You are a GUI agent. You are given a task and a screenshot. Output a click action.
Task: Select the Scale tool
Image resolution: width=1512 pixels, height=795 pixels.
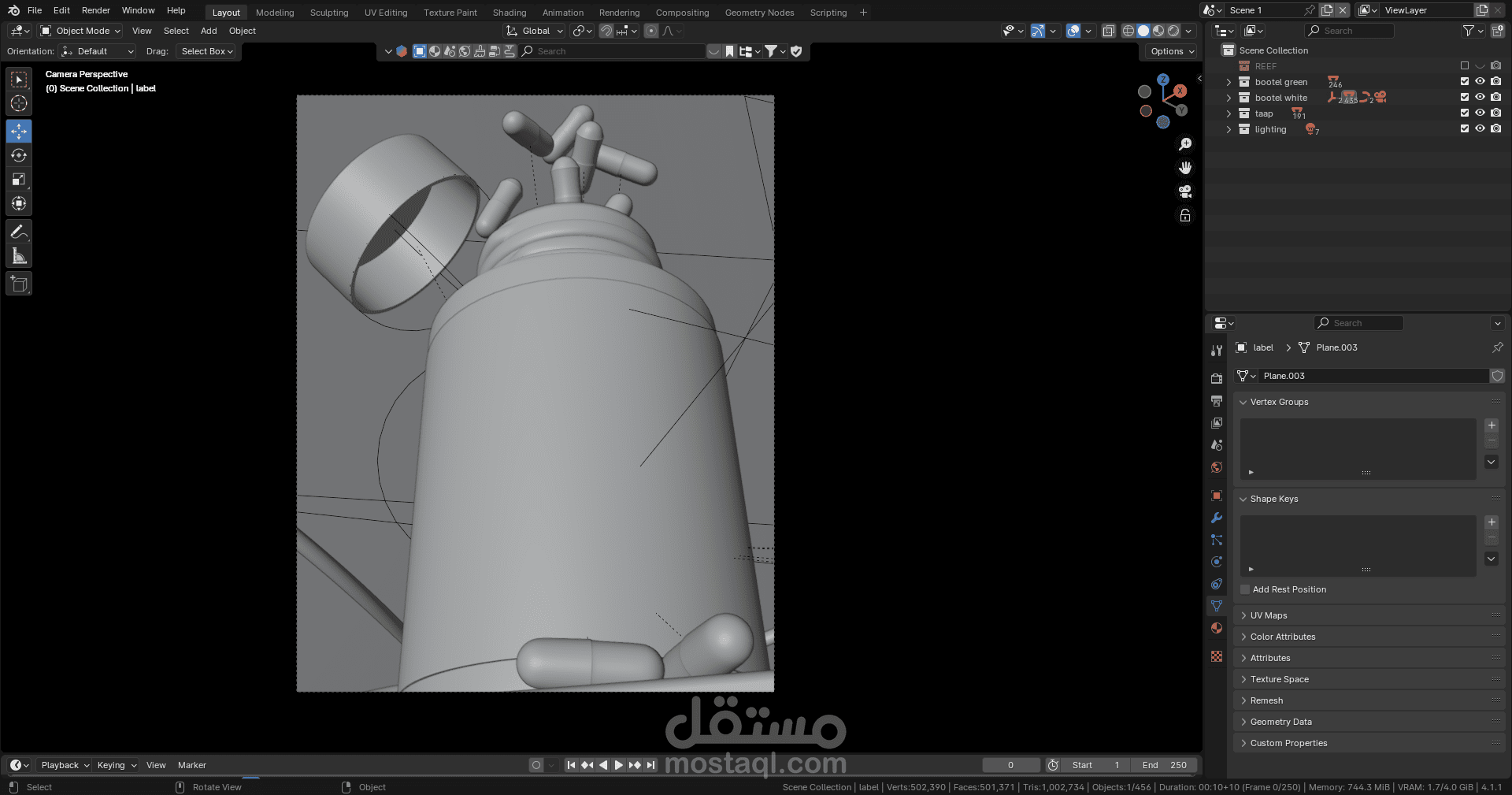click(19, 180)
